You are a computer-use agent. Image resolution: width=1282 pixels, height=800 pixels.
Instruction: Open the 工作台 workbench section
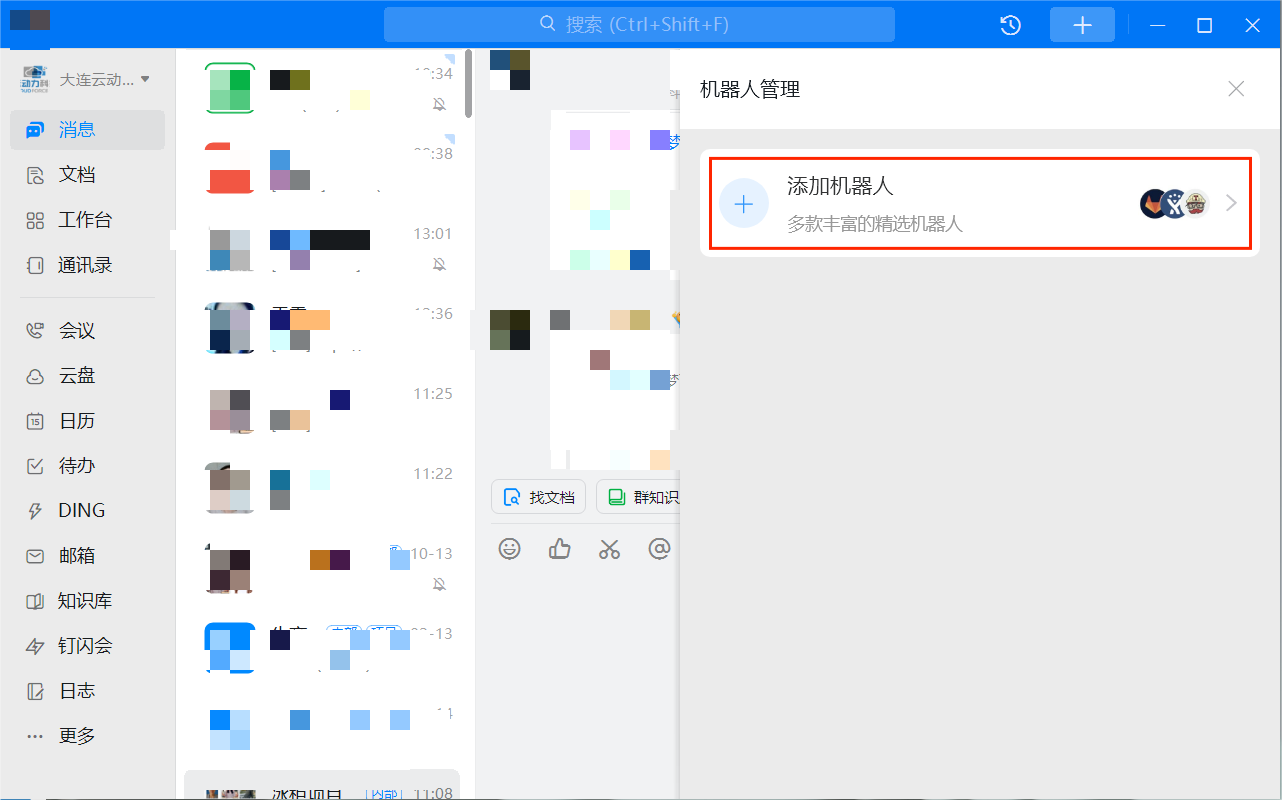click(87, 220)
